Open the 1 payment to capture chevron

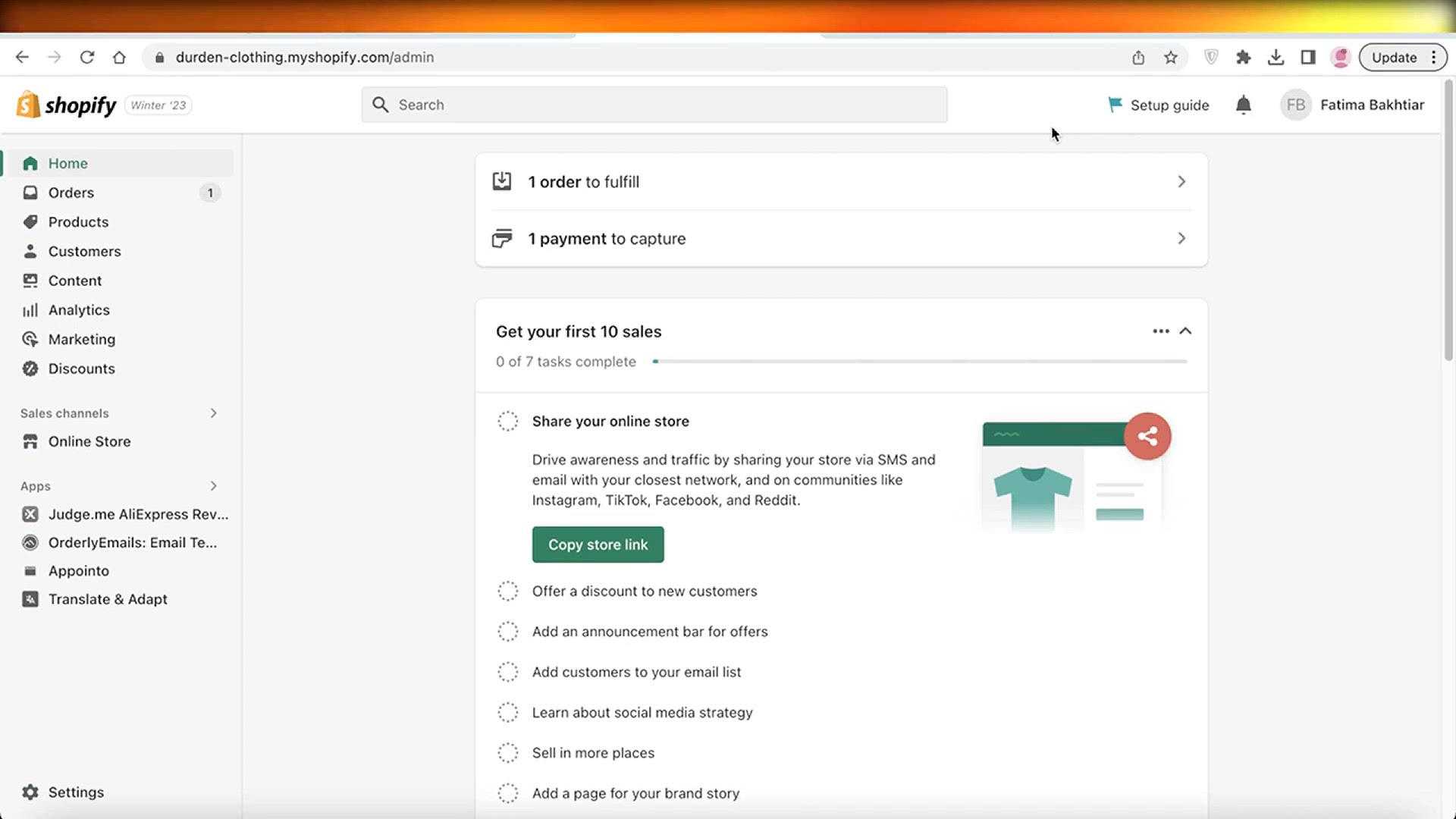[1181, 238]
